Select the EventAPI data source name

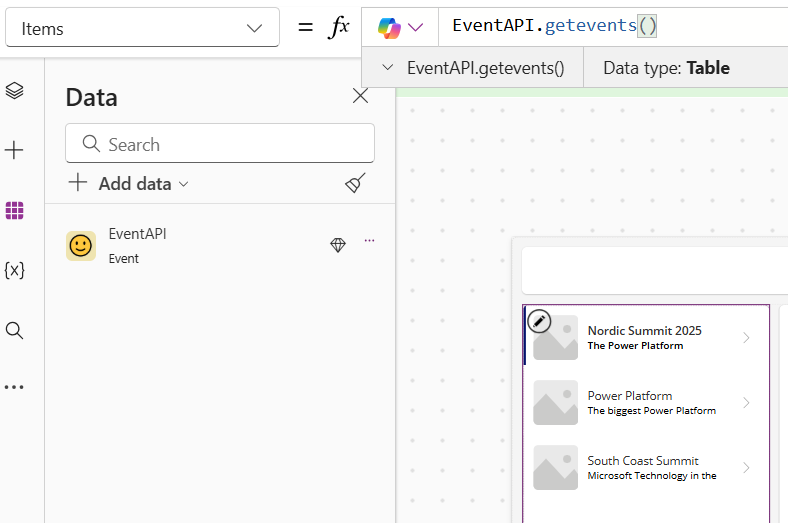pyautogui.click(x=137, y=234)
